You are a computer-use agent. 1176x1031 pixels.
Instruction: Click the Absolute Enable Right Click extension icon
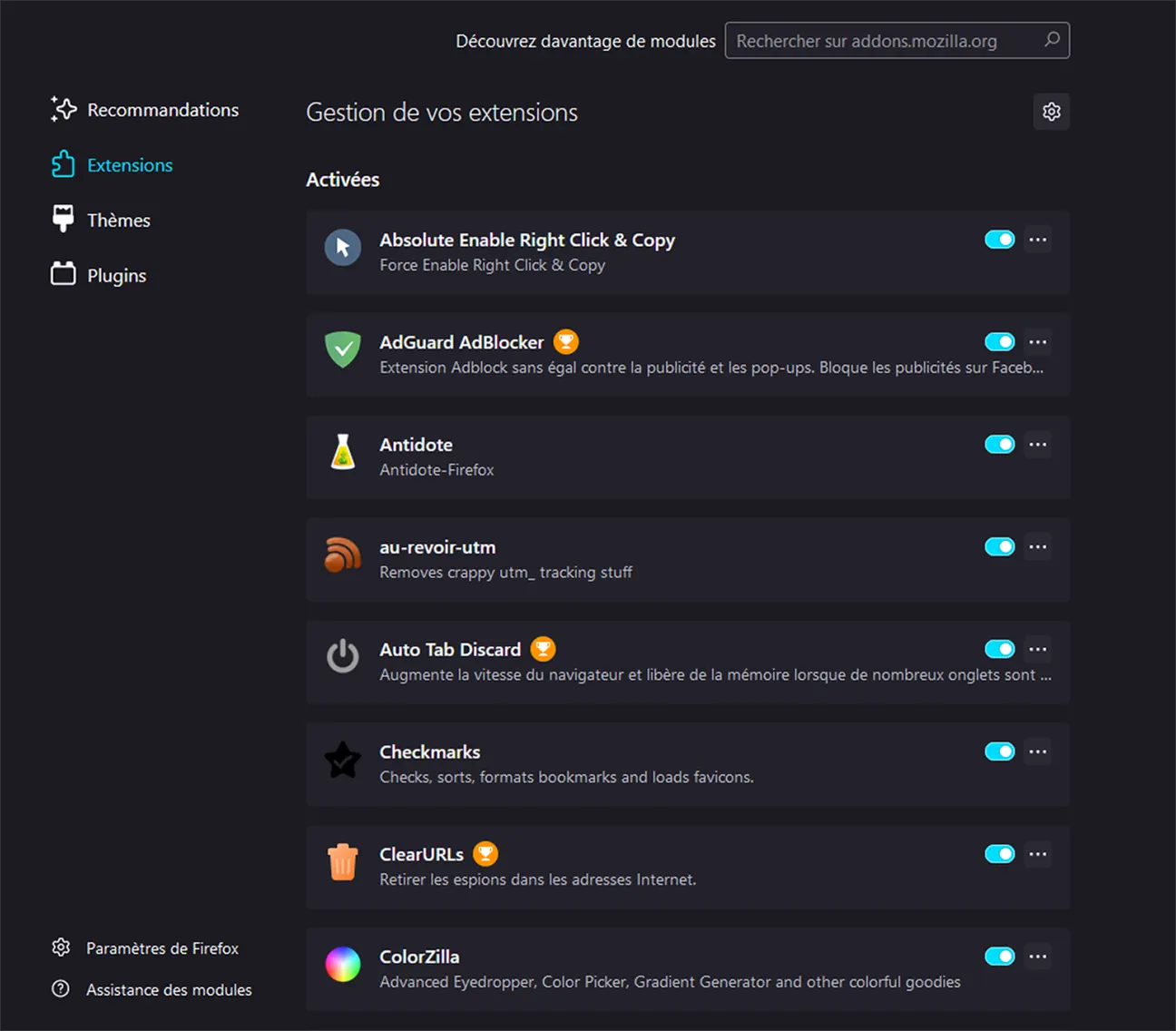point(343,248)
